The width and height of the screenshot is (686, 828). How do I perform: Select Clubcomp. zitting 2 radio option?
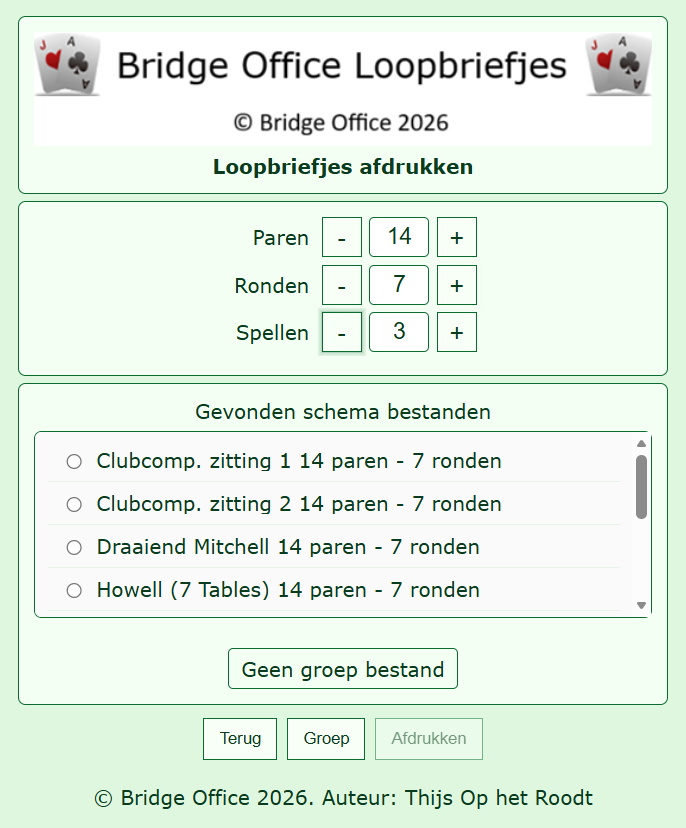74,504
